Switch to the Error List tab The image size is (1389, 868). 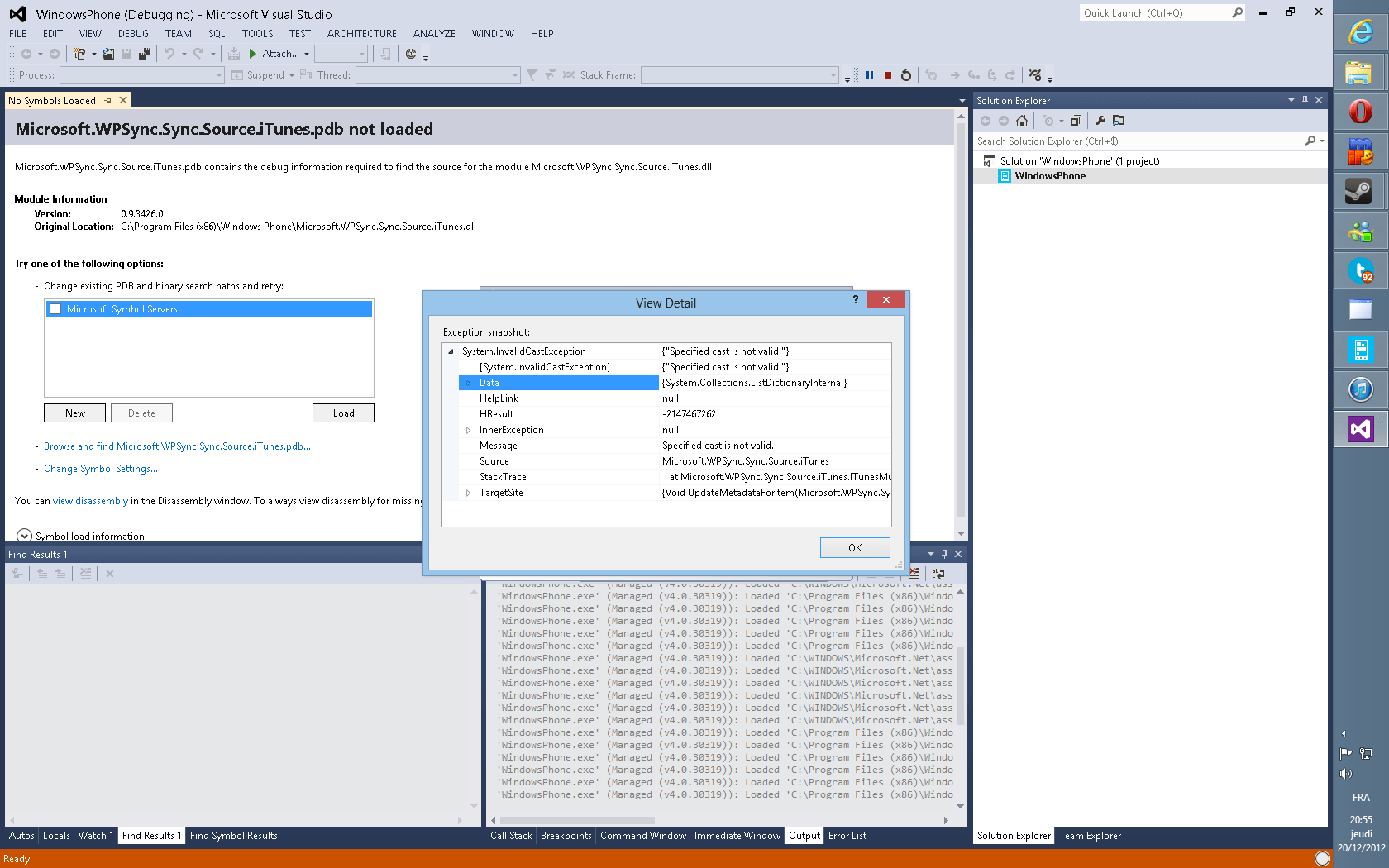click(847, 836)
